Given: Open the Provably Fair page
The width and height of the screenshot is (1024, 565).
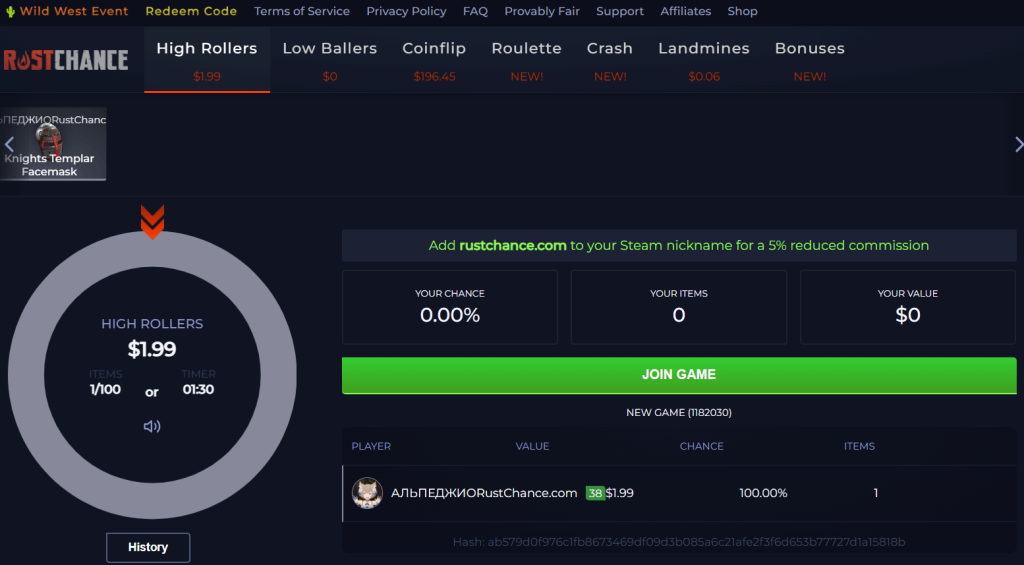Looking at the screenshot, I should coord(542,11).
